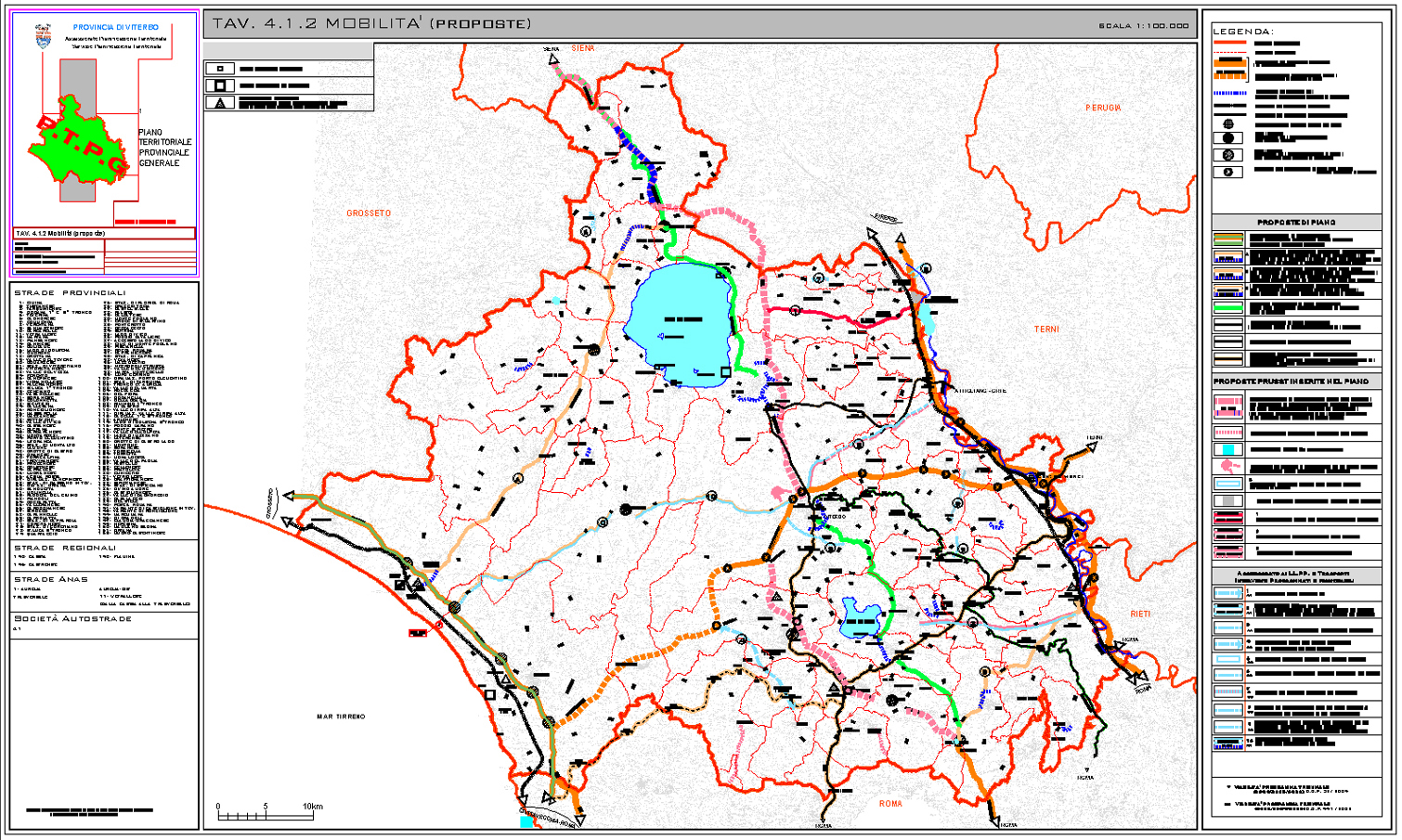Click the 'Proposte di Piano' legend header
This screenshot has height=840, width=1402.
coord(1296,223)
